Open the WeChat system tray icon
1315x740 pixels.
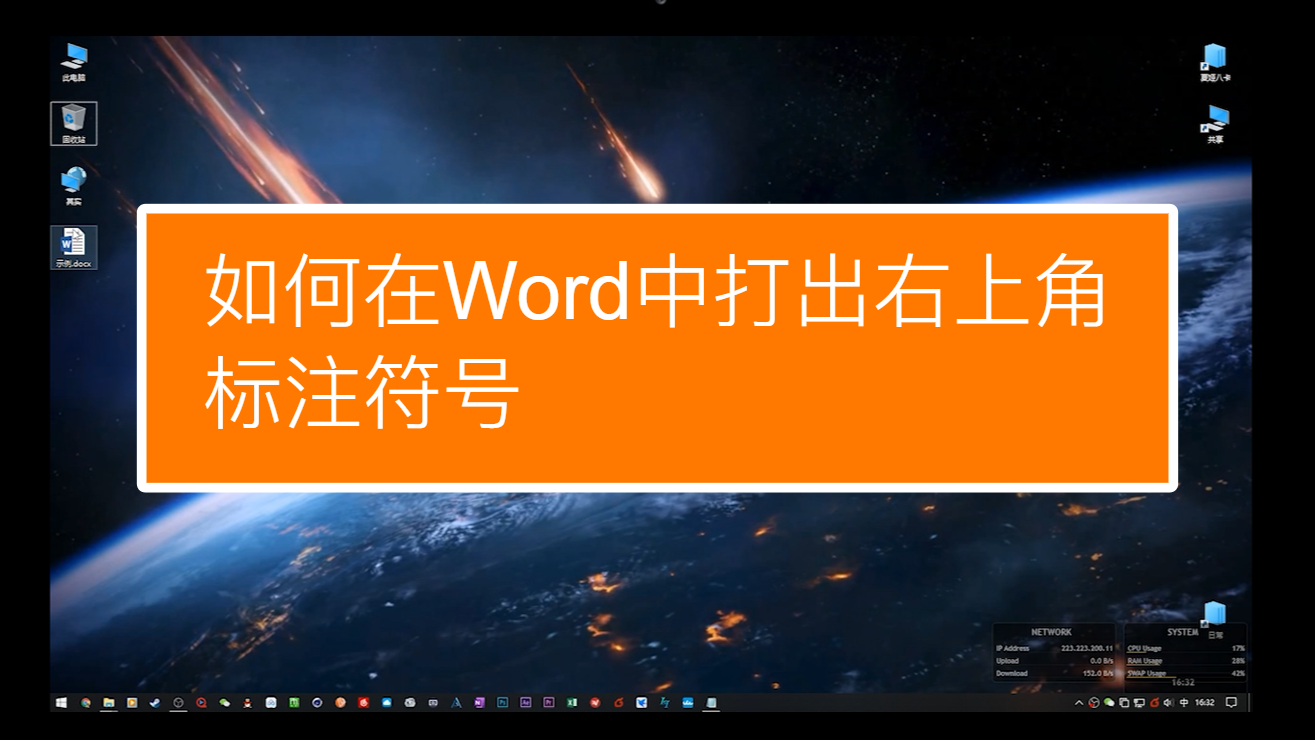[1109, 702]
